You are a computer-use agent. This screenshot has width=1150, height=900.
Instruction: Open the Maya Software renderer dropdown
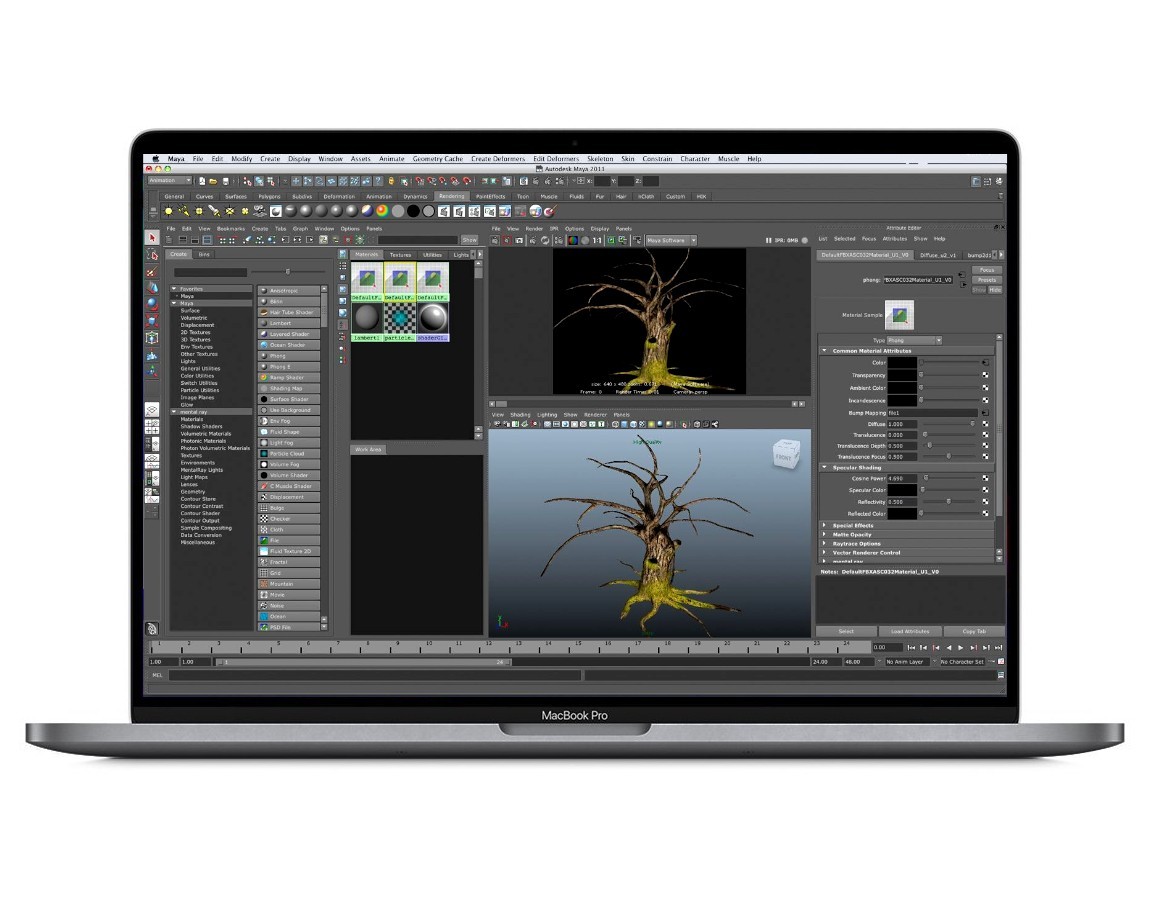pos(671,240)
